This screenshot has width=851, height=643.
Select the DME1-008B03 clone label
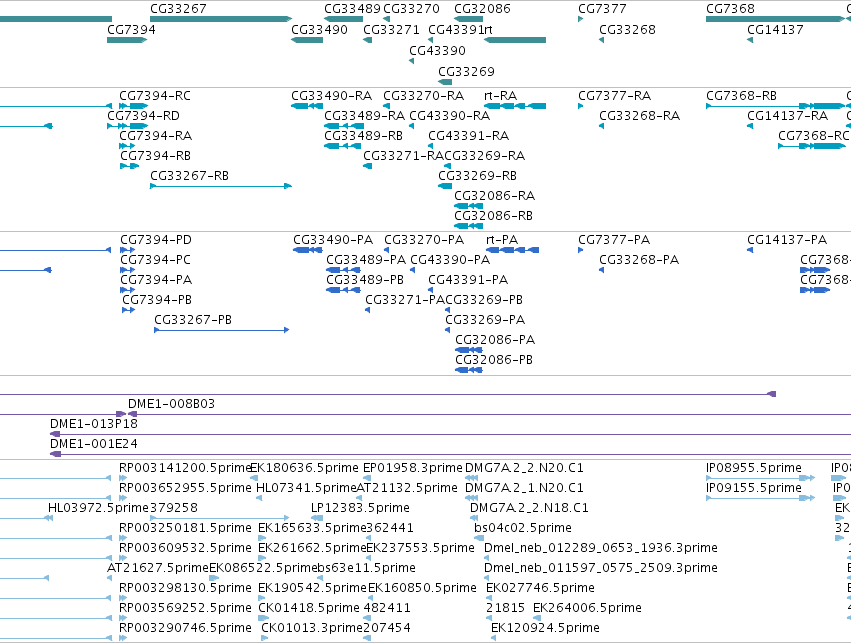click(x=172, y=404)
